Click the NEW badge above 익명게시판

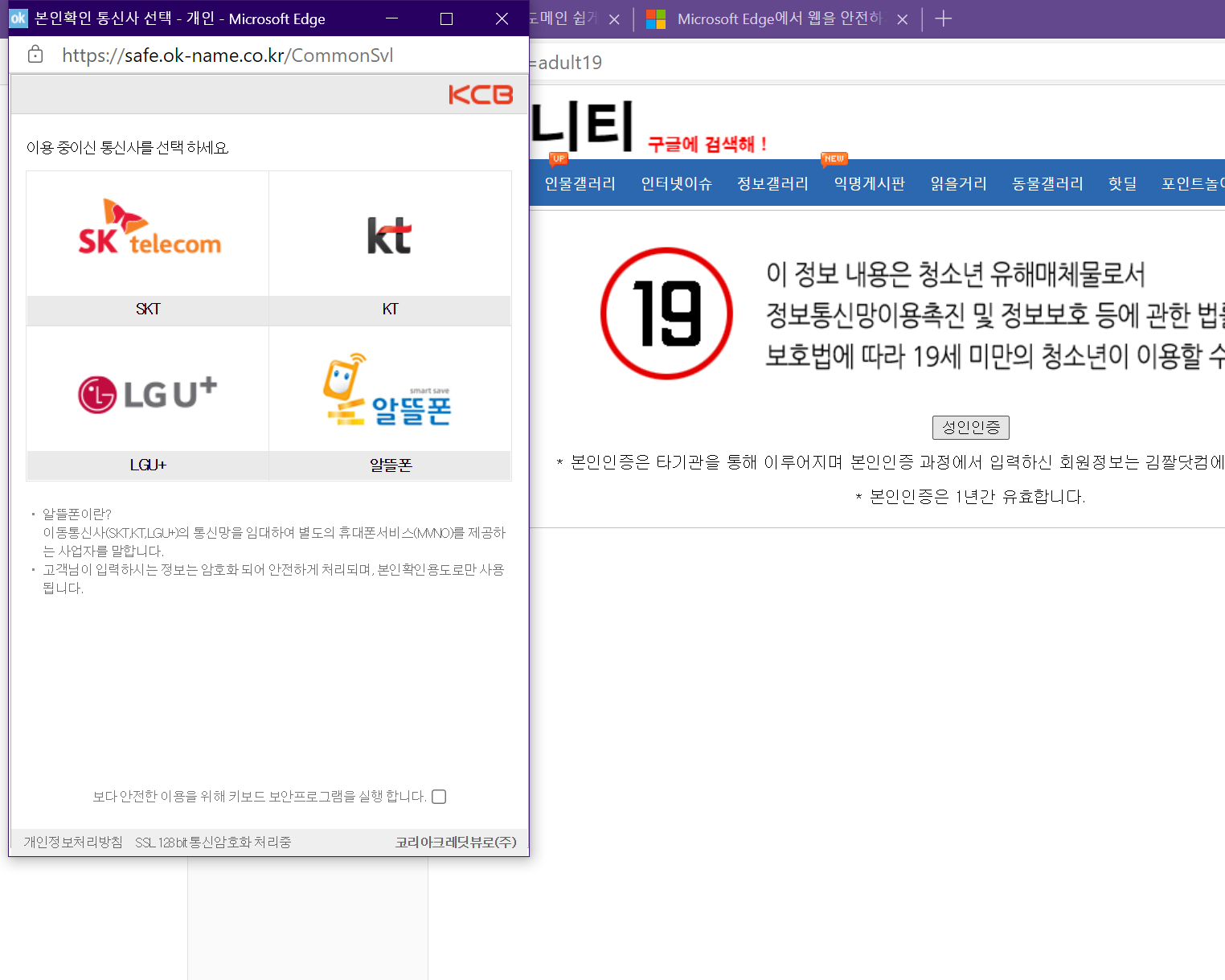click(834, 158)
